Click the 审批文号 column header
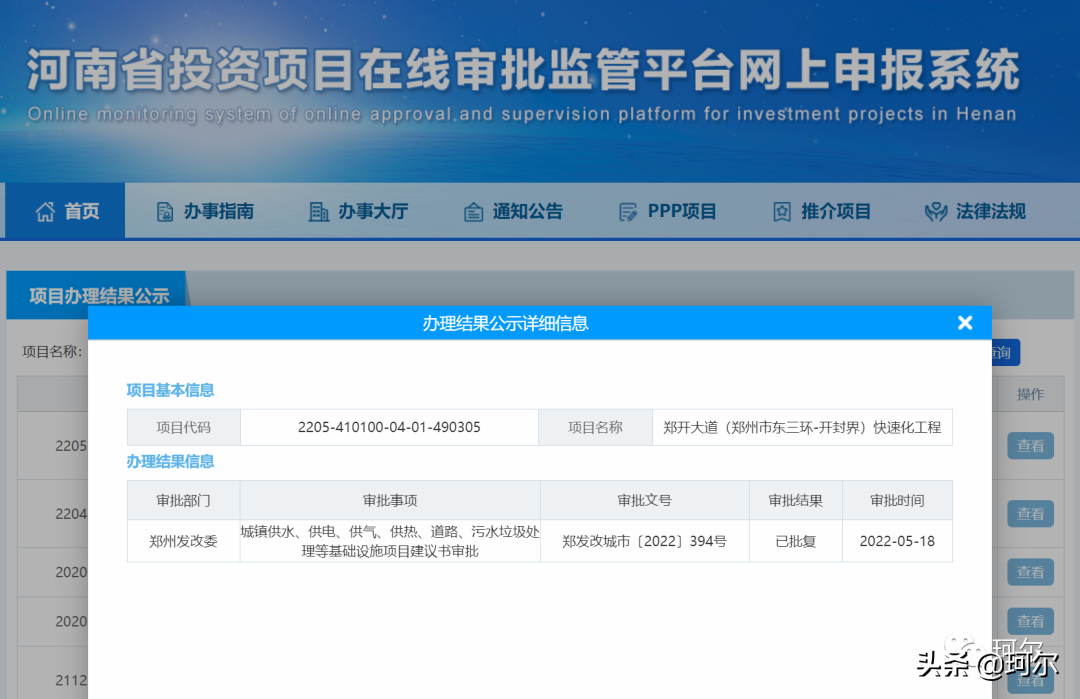This screenshot has height=699, width=1080. [x=645, y=501]
